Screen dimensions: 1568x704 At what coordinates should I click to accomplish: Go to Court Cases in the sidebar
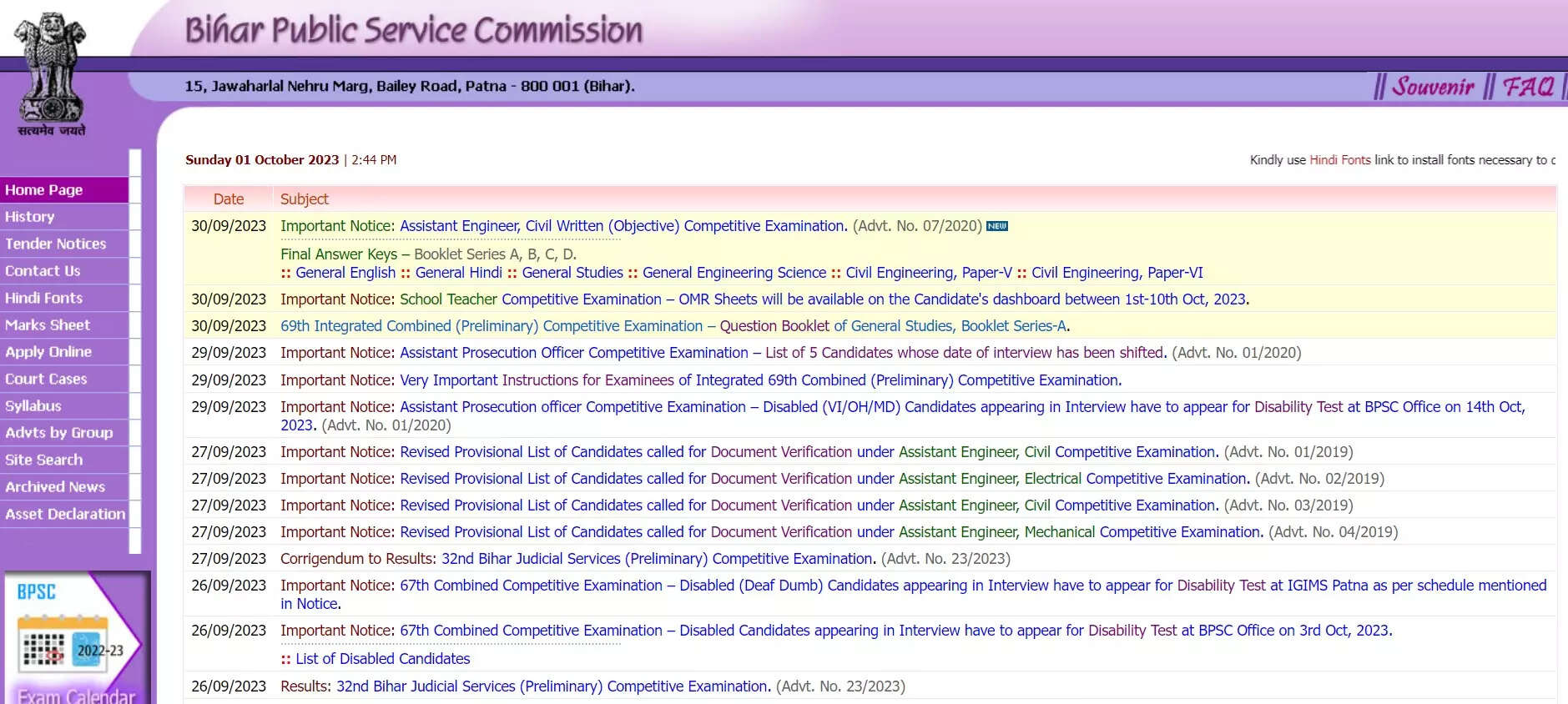pos(65,379)
